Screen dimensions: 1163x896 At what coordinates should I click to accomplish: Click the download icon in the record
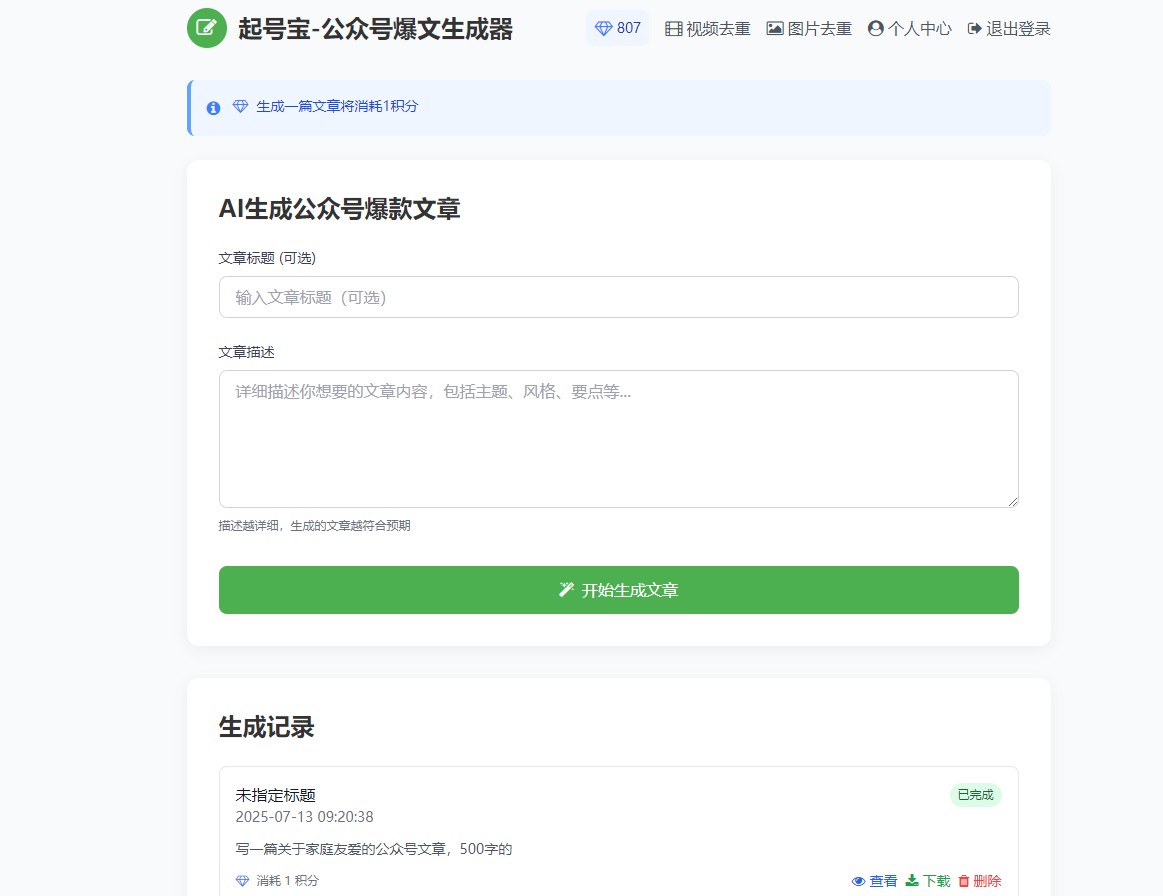pos(911,881)
